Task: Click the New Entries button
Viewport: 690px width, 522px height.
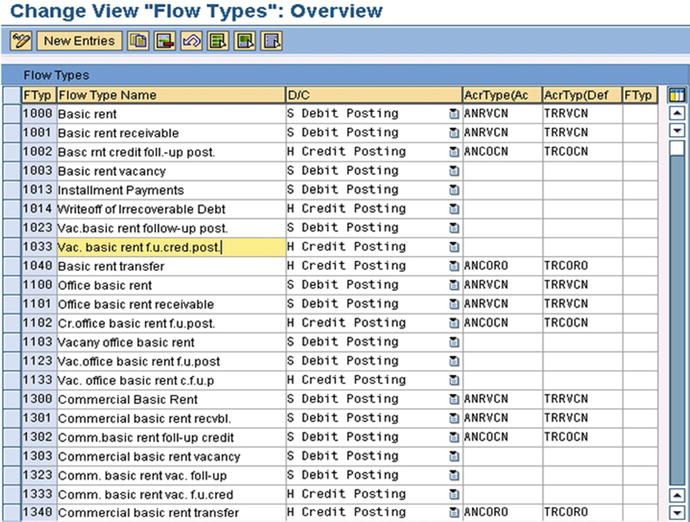Action: pos(79,41)
